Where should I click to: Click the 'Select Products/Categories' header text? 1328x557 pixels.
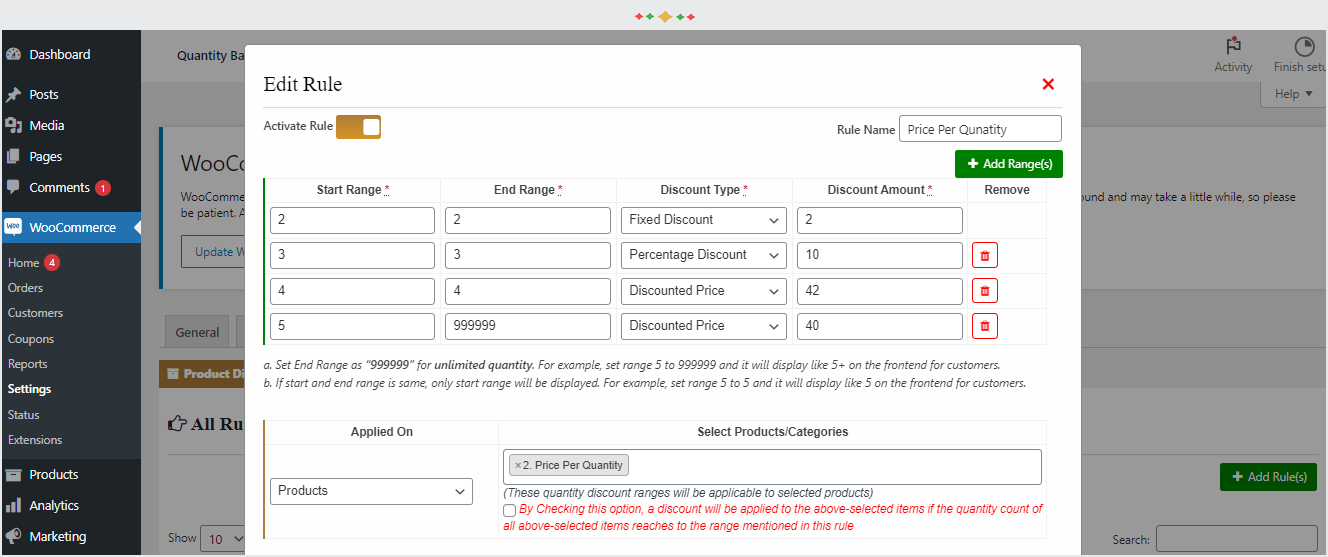click(x=772, y=432)
